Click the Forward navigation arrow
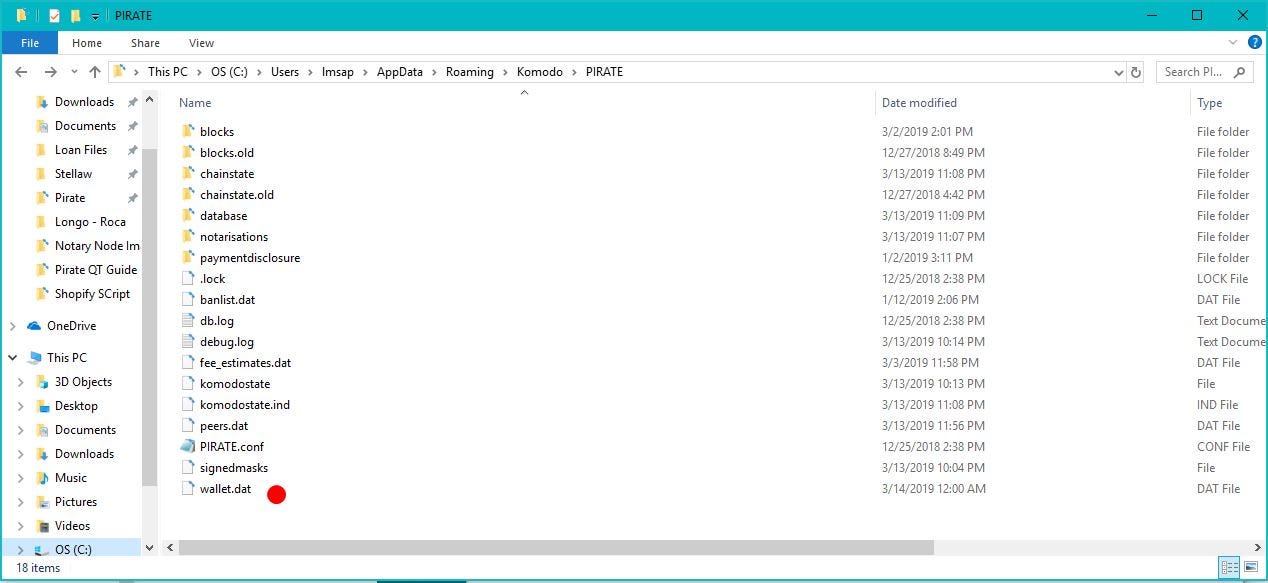The width and height of the screenshot is (1268, 583). click(51, 72)
